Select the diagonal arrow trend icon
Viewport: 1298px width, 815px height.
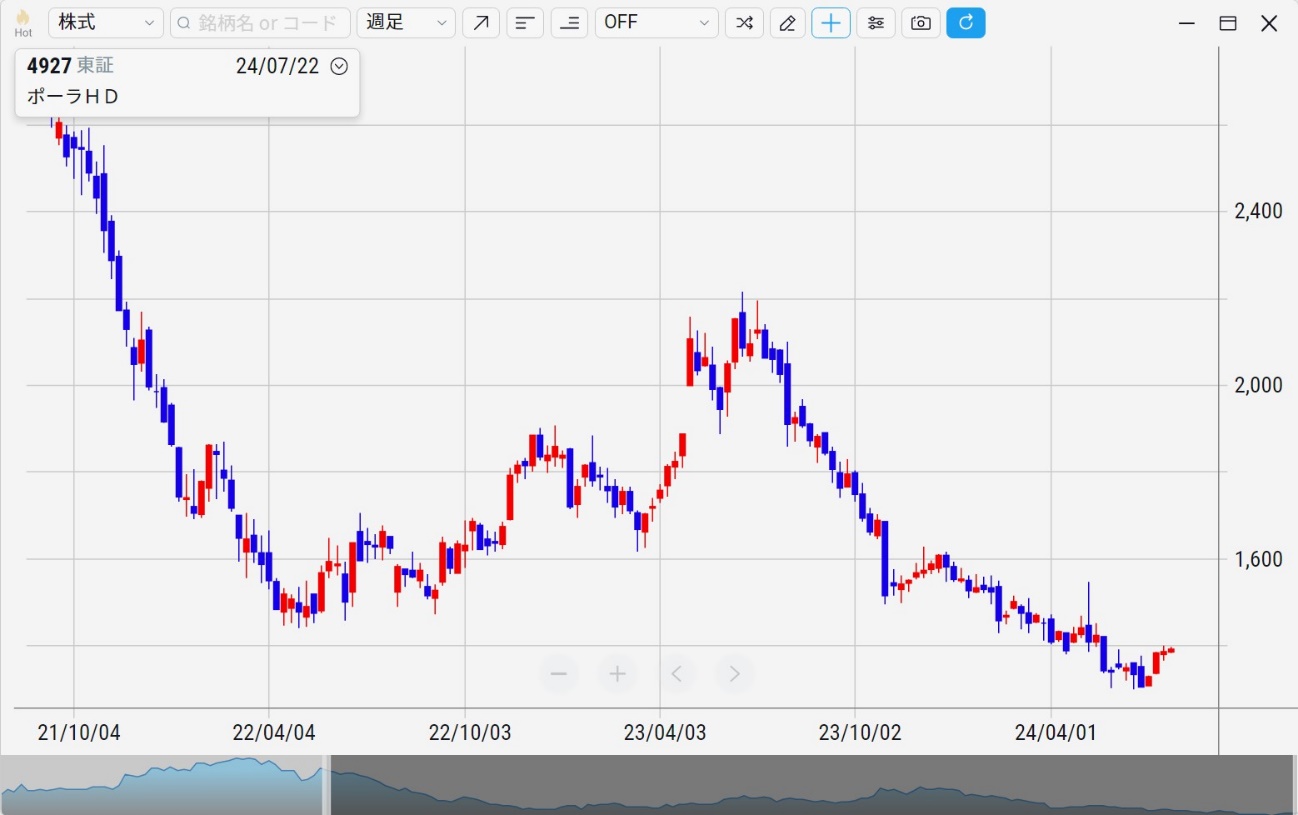[481, 23]
